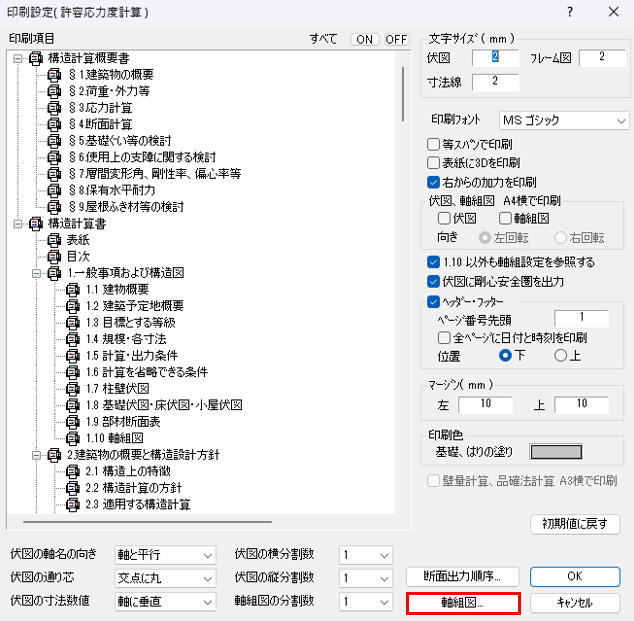The height and width of the screenshot is (621, 634).
Task: Enable 等スパンで印刷 checkbox
Action: [x=433, y=144]
